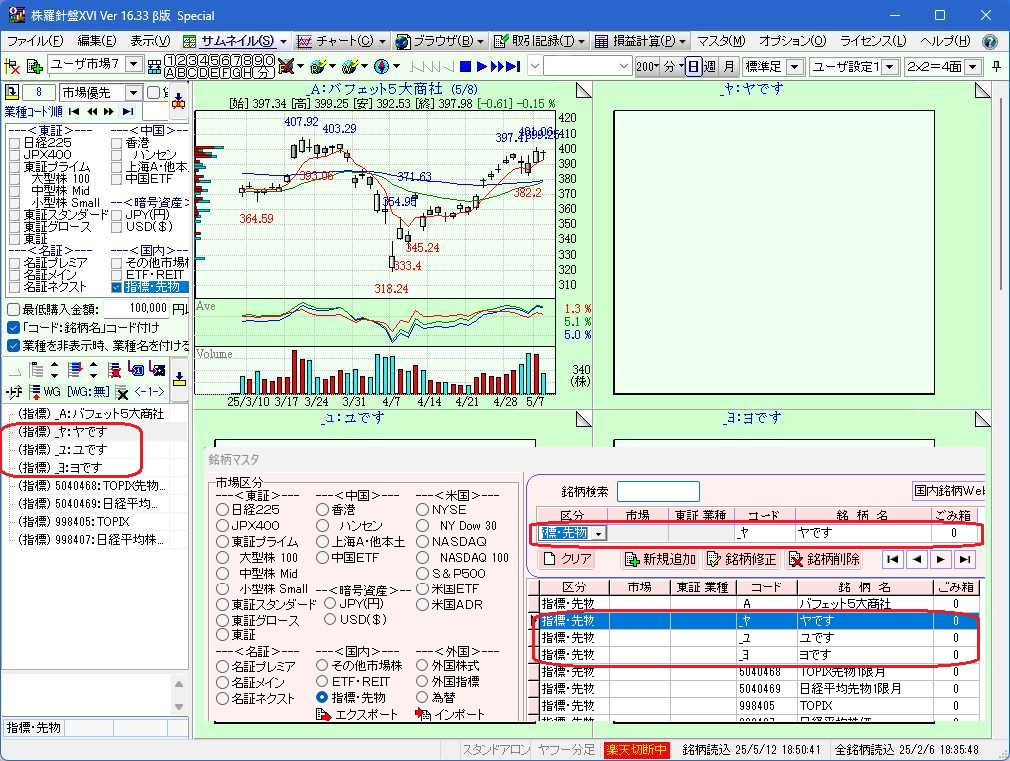The image size is (1010, 761).
Task: Toggle 業種を非表示時、業種名を付ける checkbox
Action: pos(13,345)
